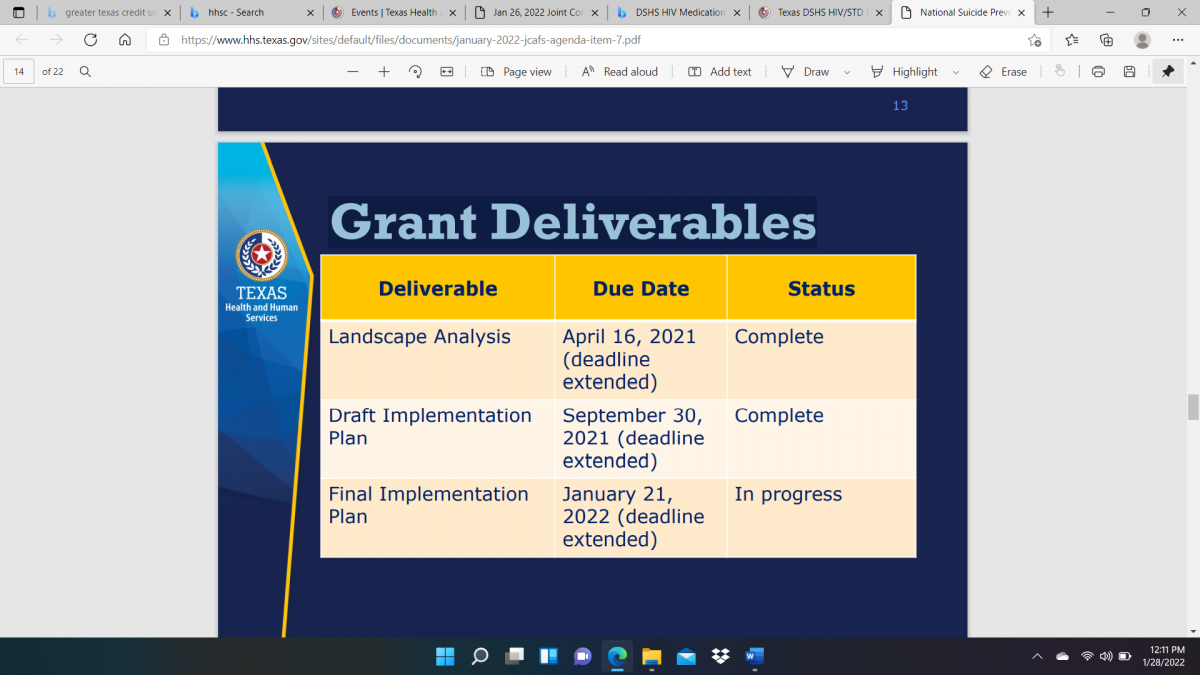Click the Add text button

[x=720, y=72]
